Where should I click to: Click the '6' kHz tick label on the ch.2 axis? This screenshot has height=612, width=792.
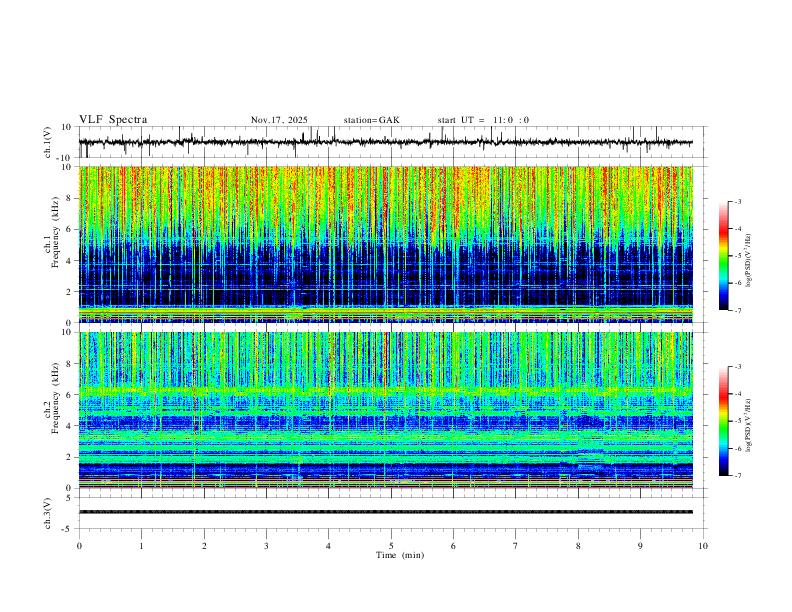69,395
